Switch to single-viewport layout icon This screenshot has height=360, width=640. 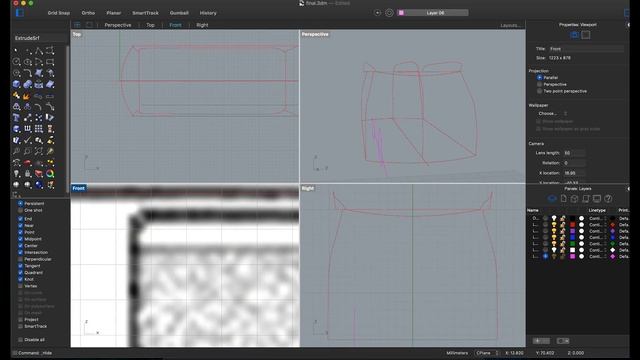(x=89, y=25)
